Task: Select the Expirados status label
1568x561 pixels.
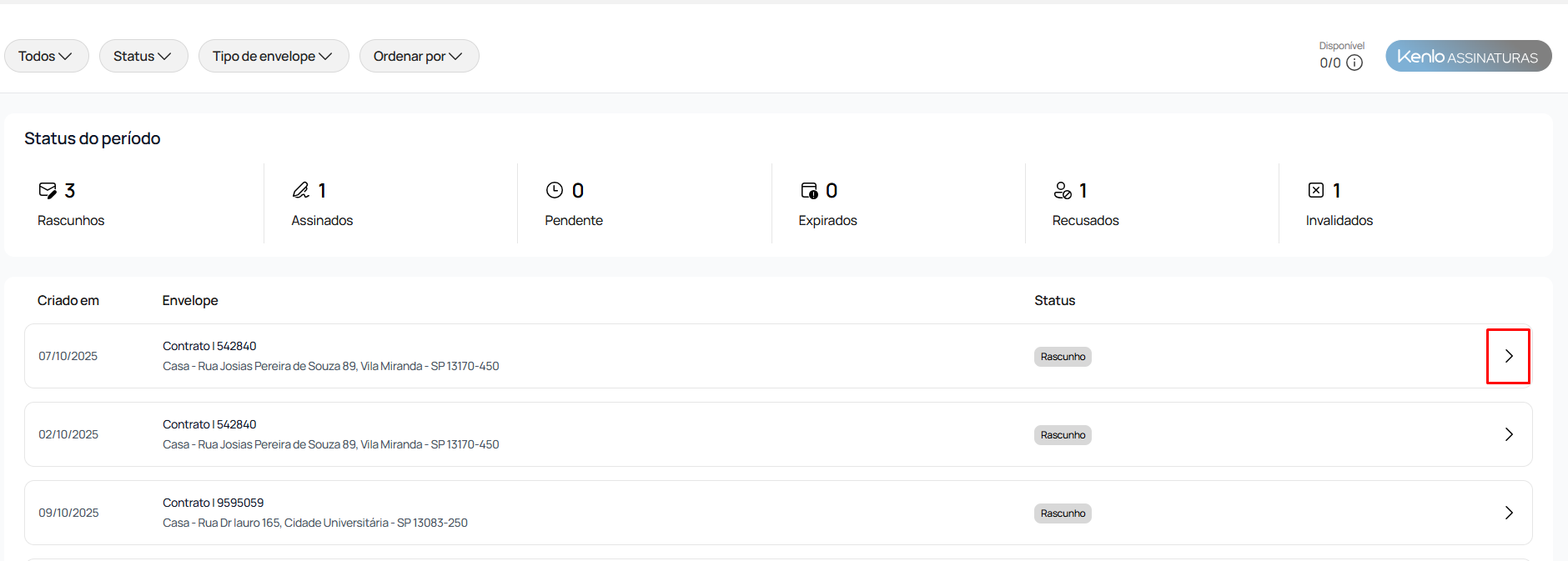Action: 827,220
